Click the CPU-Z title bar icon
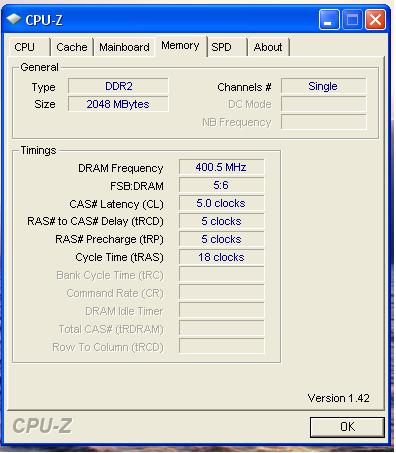396x453 pixels. click(14, 19)
